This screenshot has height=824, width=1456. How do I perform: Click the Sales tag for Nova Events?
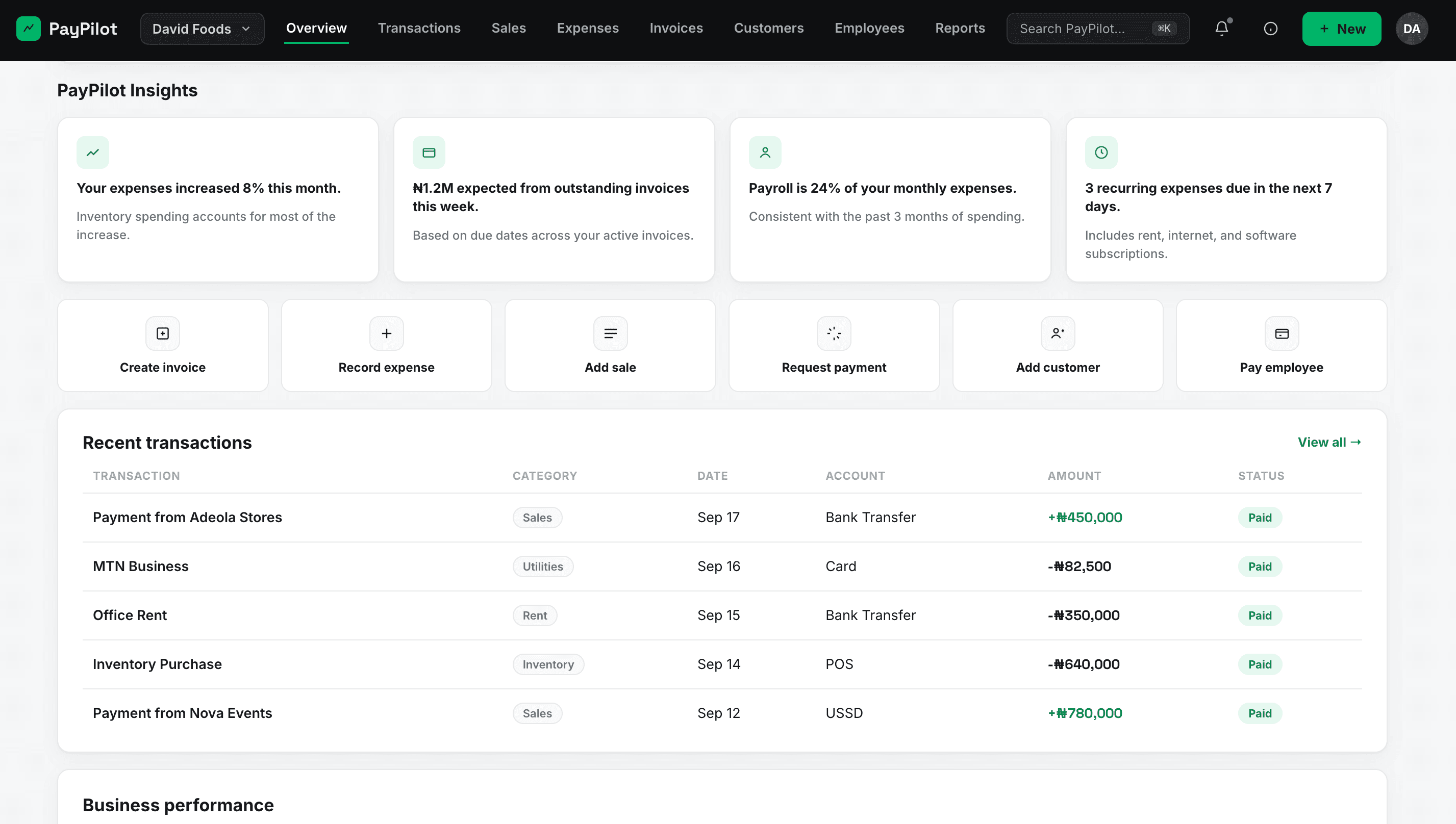[537, 713]
